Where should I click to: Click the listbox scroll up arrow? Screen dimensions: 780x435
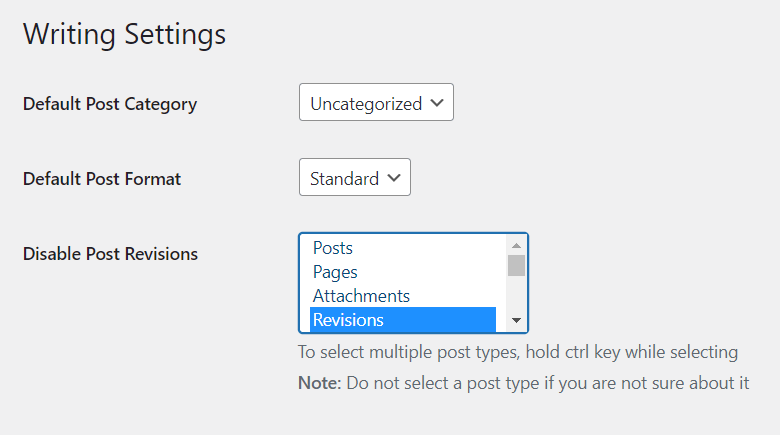click(x=516, y=245)
